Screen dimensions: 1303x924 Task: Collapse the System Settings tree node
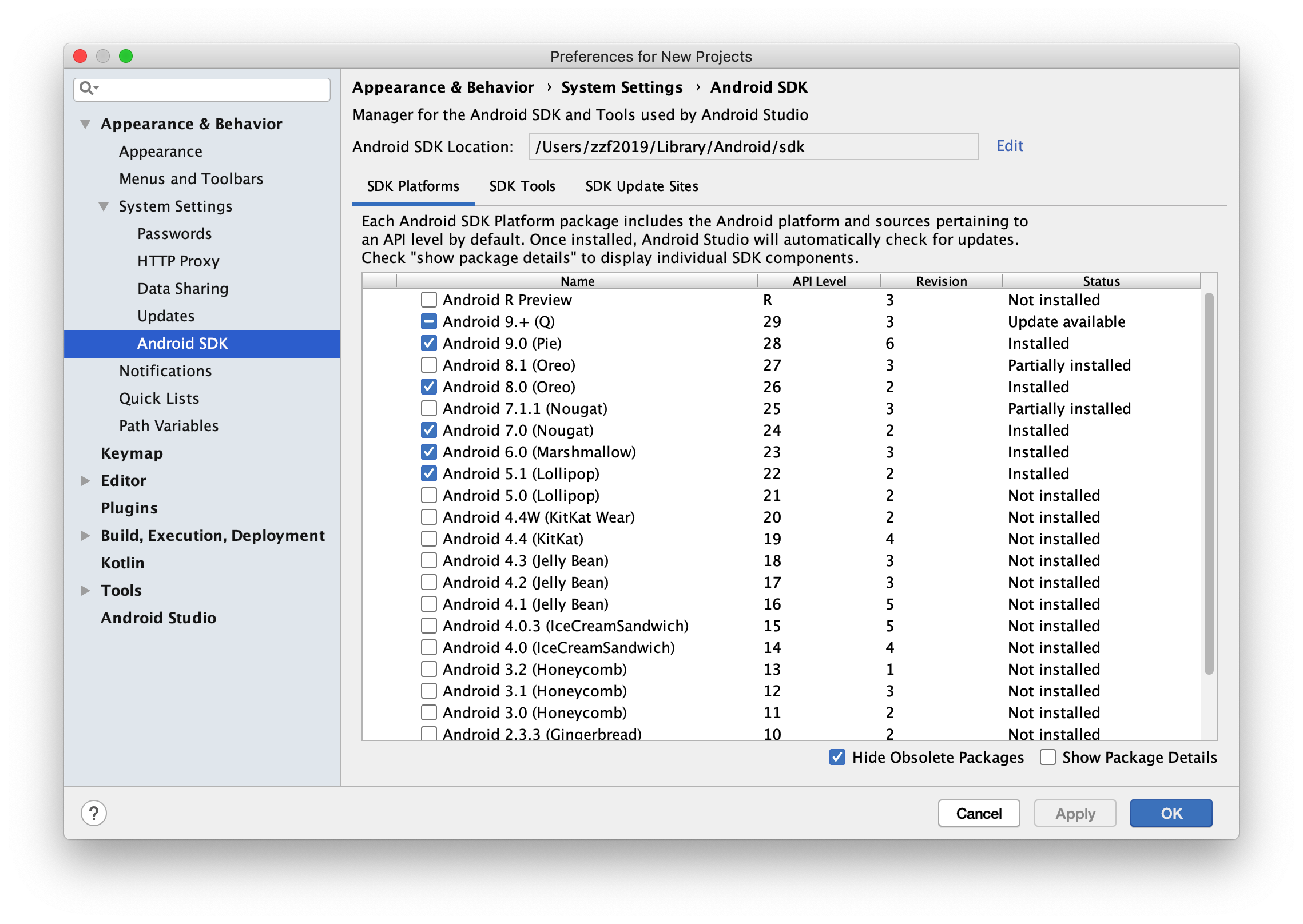point(104,206)
